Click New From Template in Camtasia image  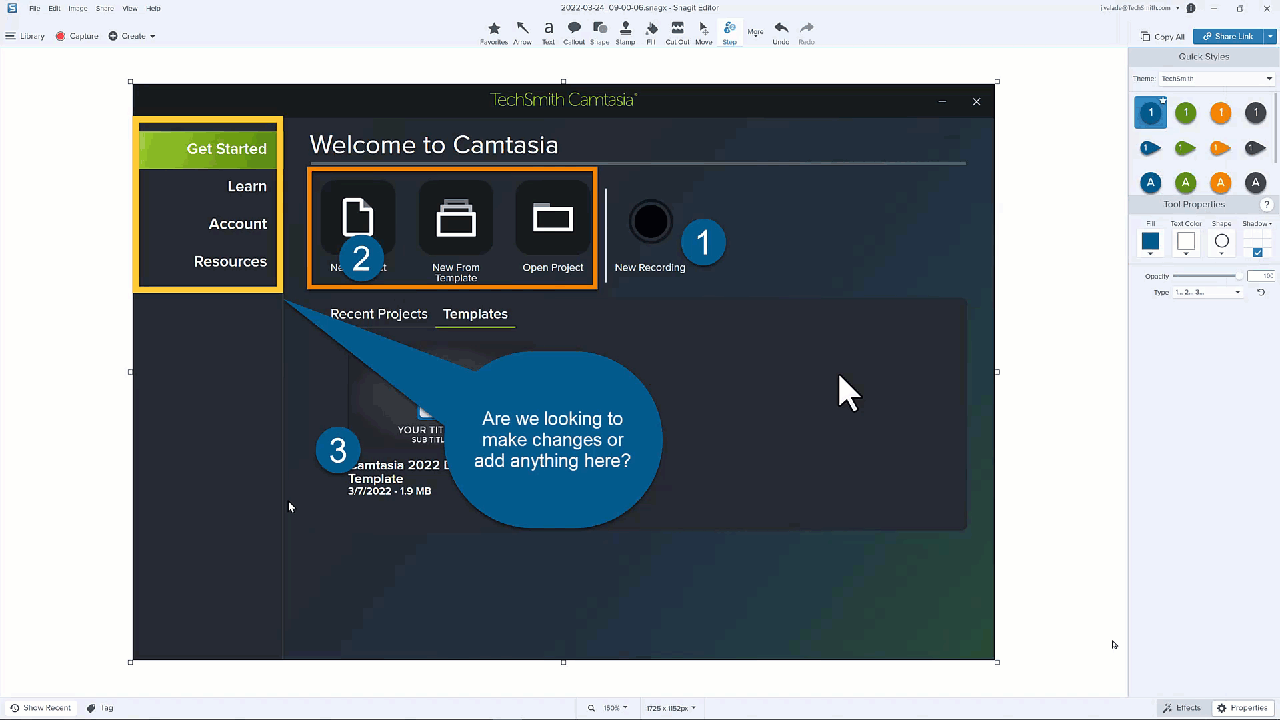click(456, 232)
